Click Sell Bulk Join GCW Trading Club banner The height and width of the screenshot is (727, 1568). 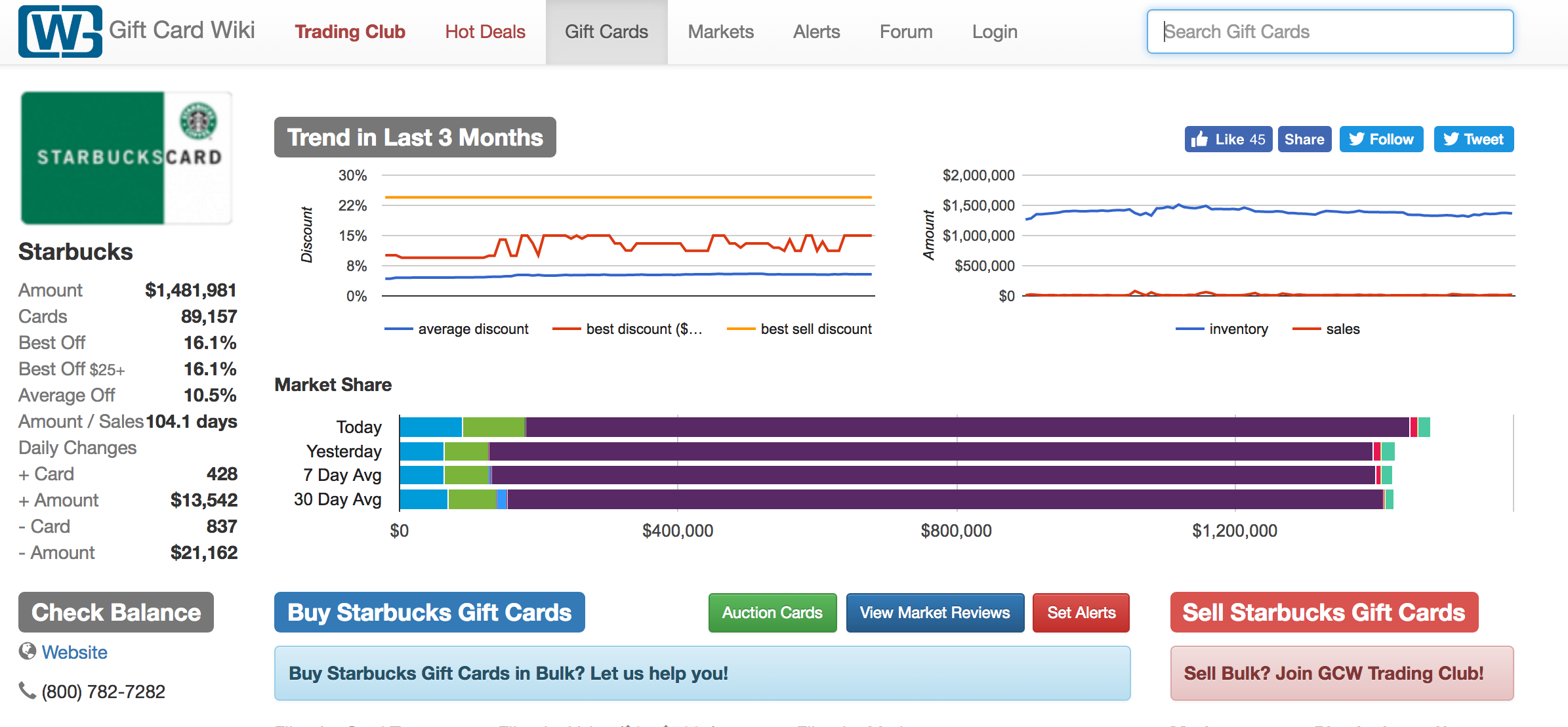pos(1342,673)
